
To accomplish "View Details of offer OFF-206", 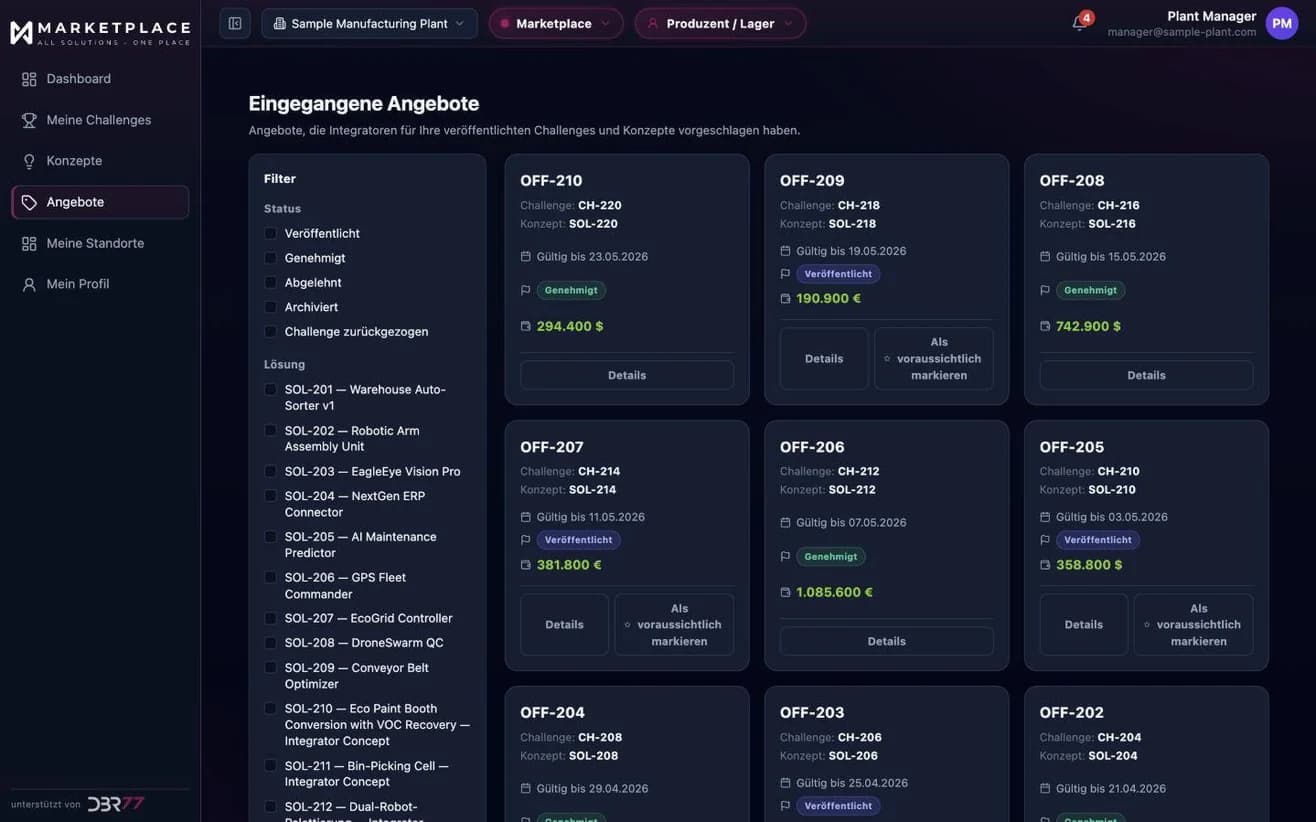I will [x=887, y=641].
